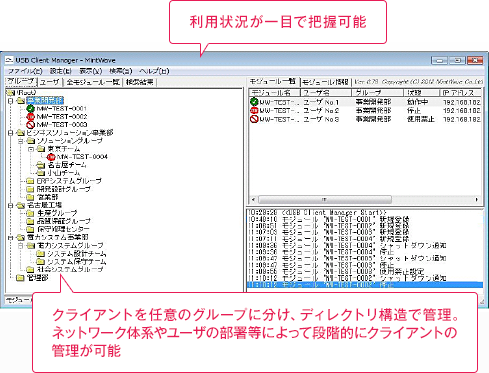Open the 検索(S) menu

coord(121,71)
